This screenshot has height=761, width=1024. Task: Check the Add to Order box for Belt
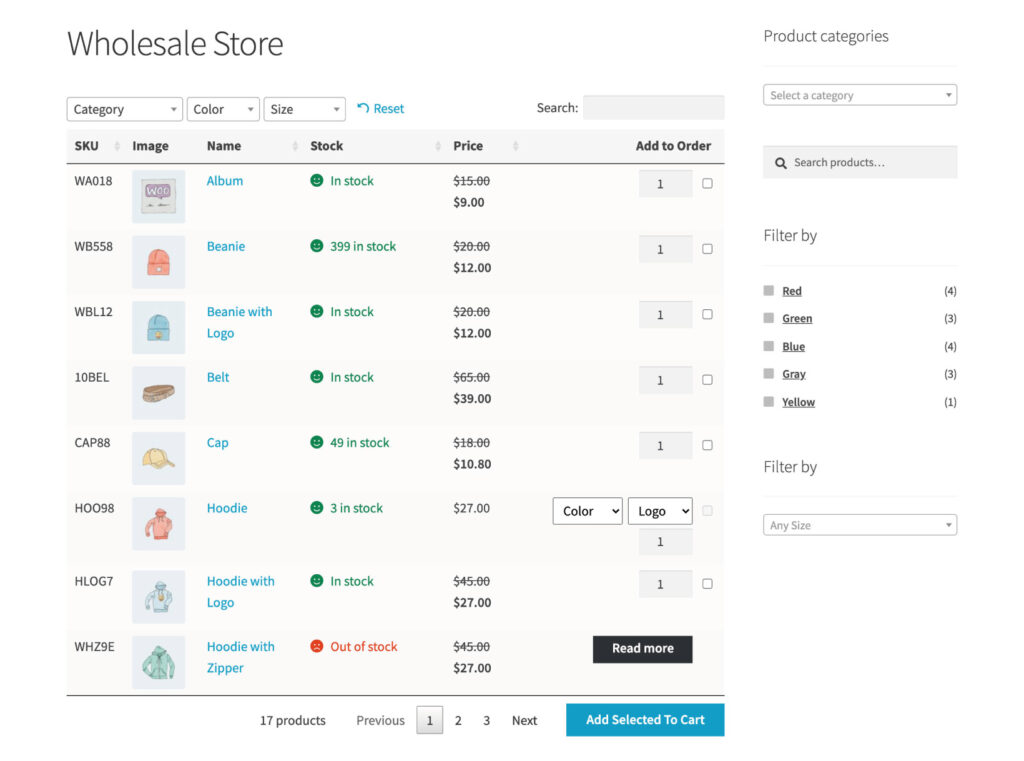[707, 380]
